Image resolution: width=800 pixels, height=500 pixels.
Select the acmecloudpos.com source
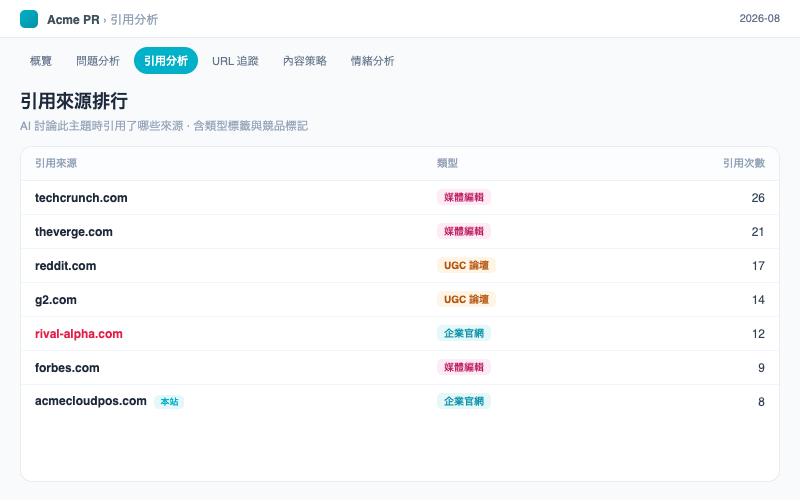coord(90,401)
